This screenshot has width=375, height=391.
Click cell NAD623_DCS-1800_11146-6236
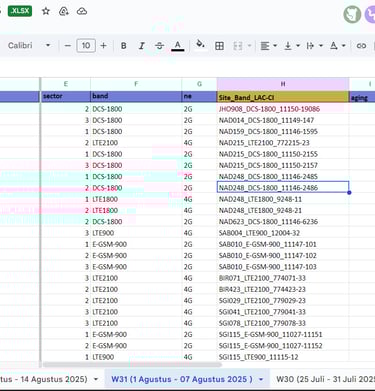coord(283,222)
